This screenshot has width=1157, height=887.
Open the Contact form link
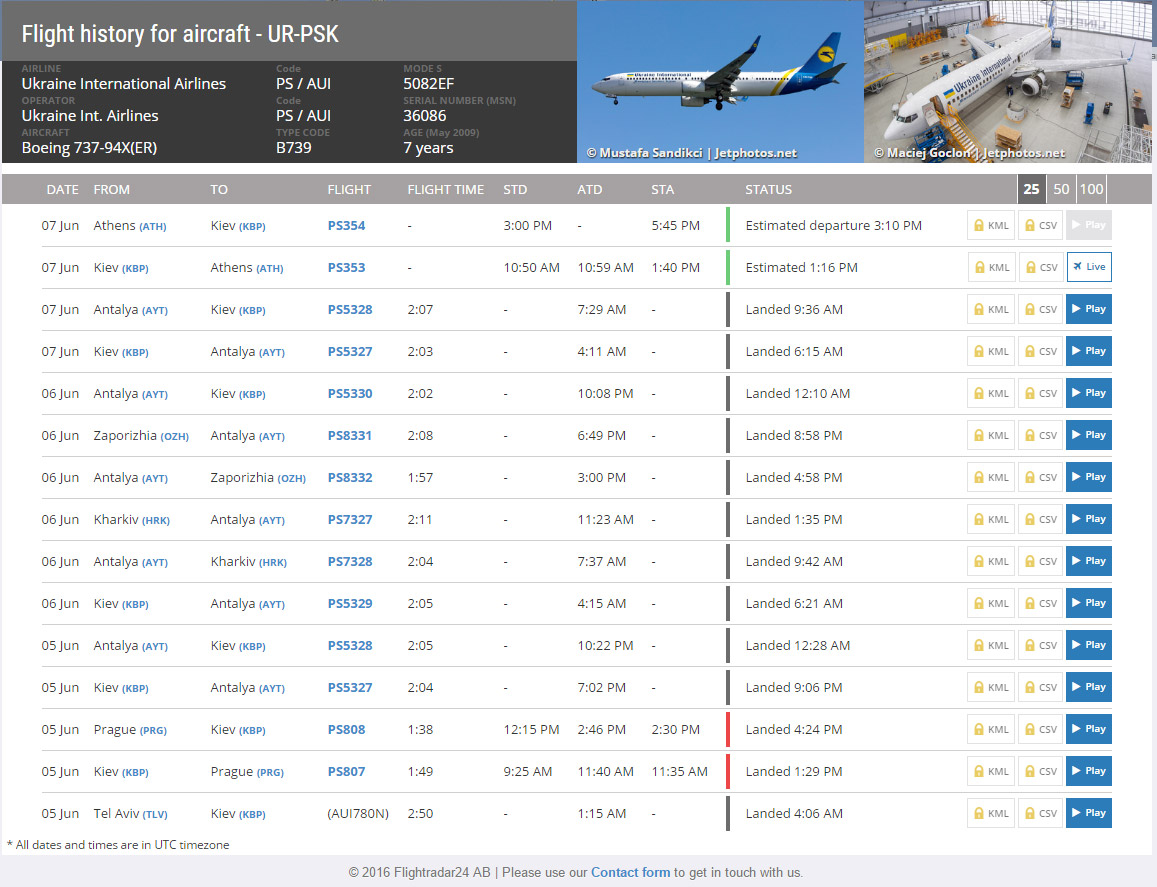(x=630, y=872)
